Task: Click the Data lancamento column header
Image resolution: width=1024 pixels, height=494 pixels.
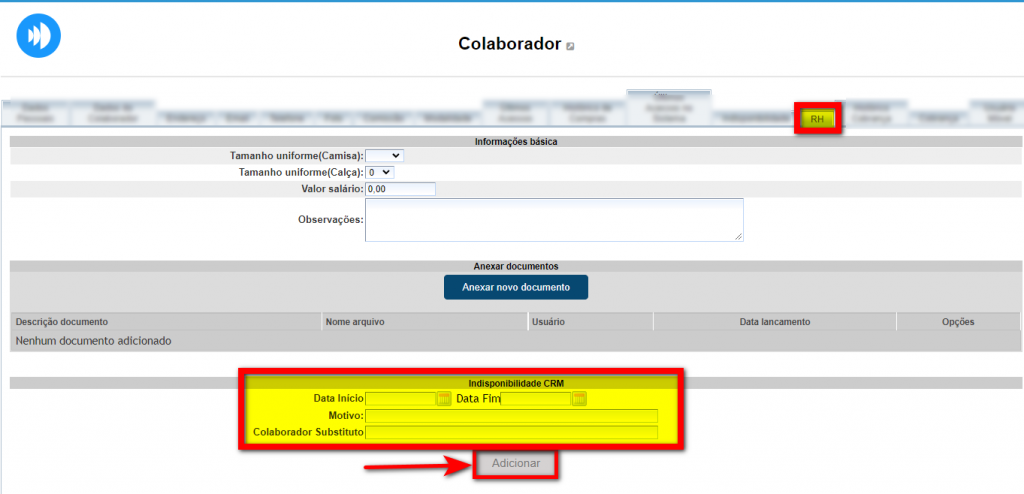Action: pos(775,322)
